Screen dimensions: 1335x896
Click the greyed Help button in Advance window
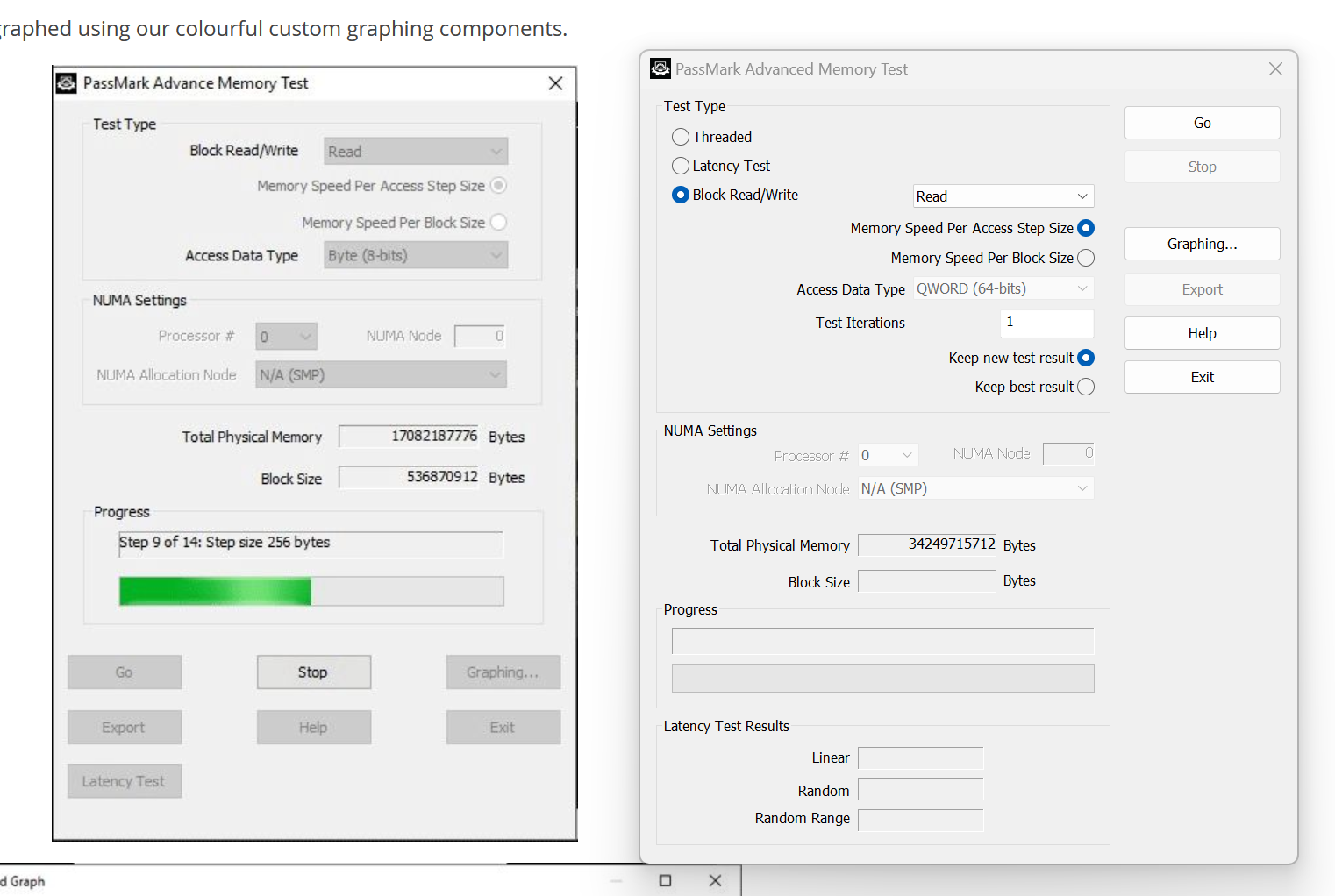313,728
